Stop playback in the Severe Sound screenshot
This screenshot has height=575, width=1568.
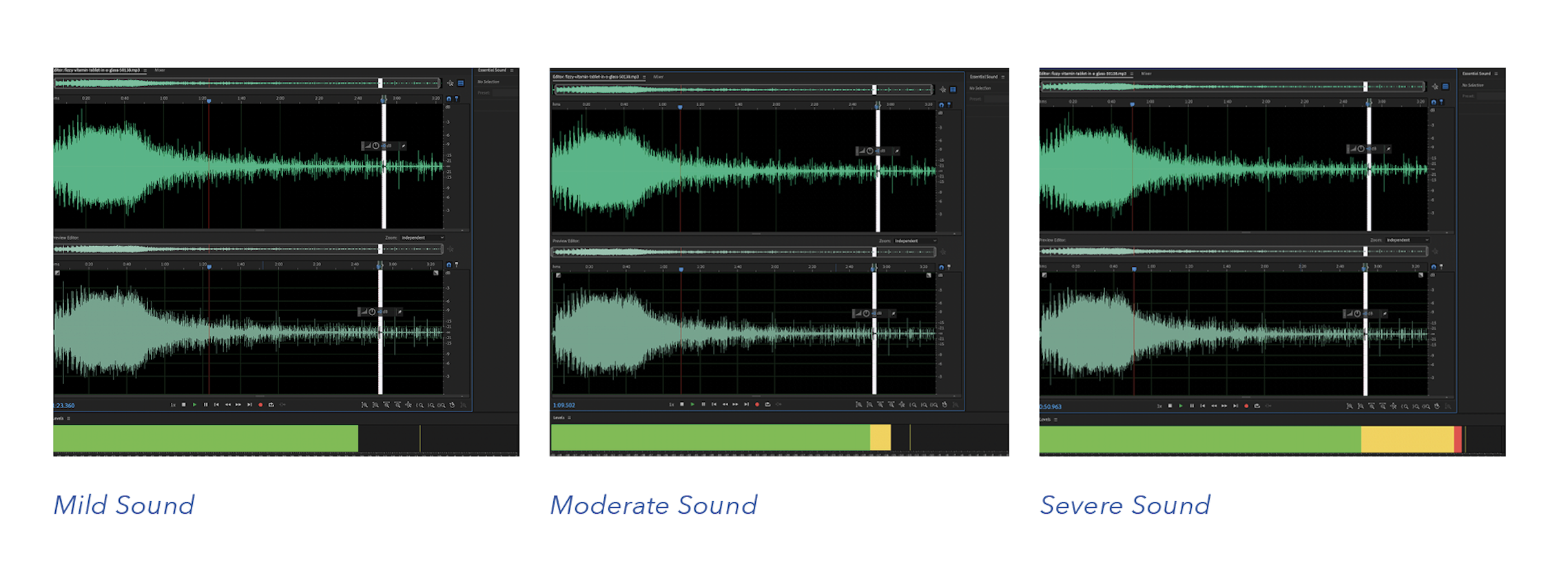[x=1170, y=406]
